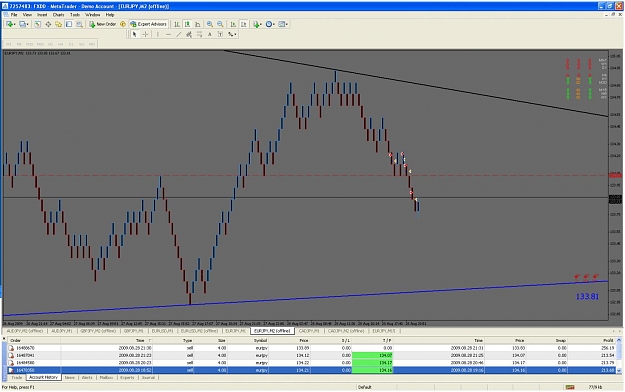Expand the Periodicity clock dropdown
625x392 pixels.
click(x=274, y=24)
